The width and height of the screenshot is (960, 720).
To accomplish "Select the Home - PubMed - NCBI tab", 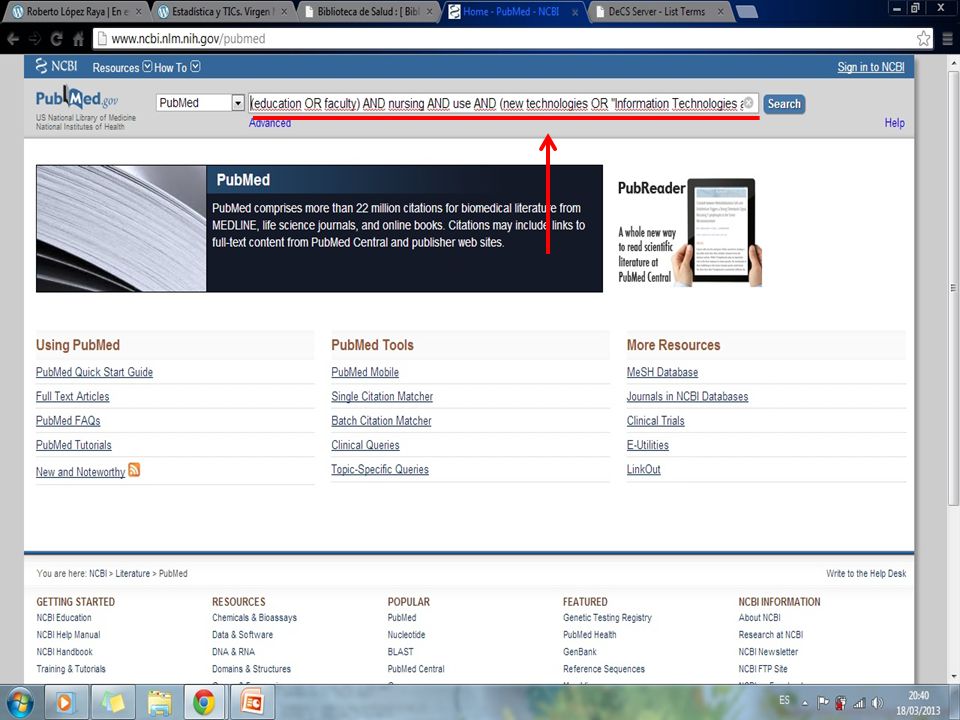I will tap(513, 12).
